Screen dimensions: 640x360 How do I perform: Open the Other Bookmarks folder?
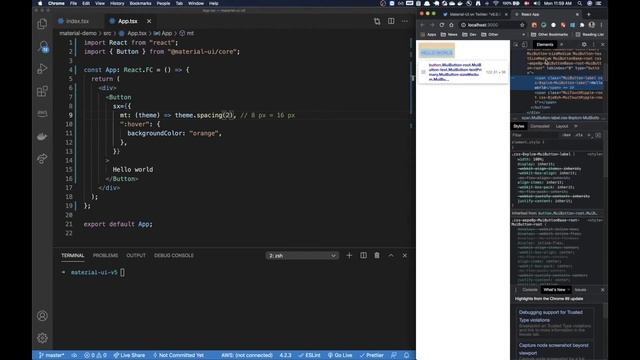point(550,35)
